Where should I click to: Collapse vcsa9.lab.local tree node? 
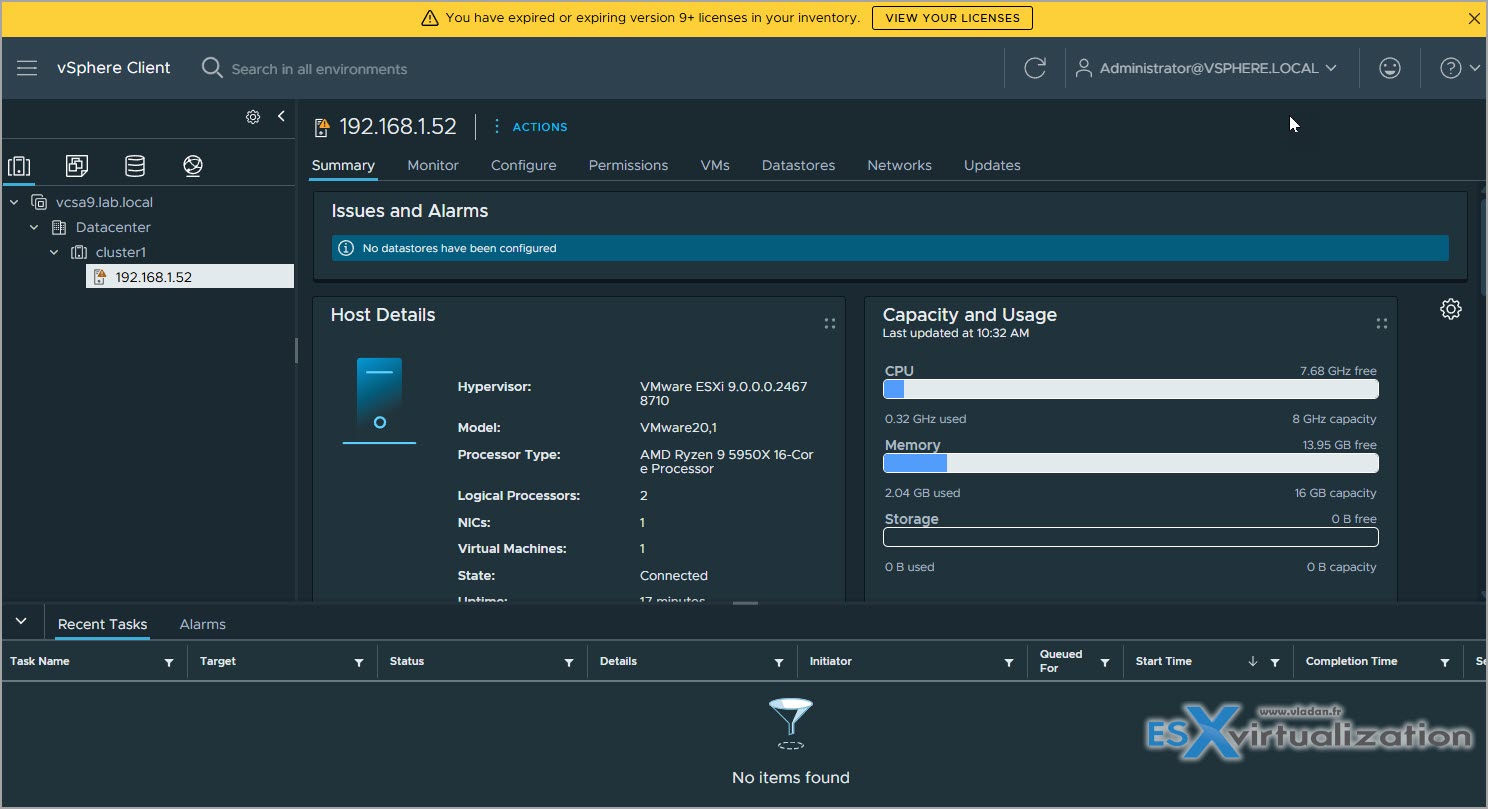coord(14,202)
